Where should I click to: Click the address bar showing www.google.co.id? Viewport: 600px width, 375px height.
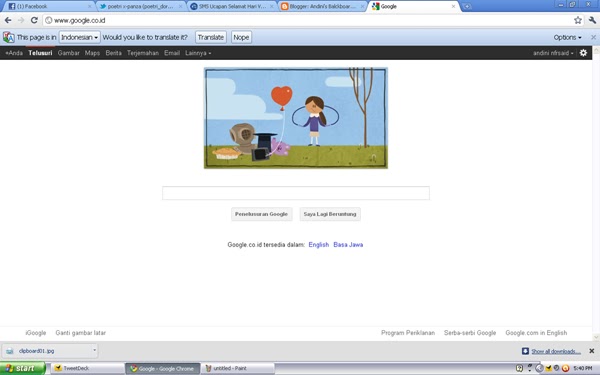[x=306, y=20]
